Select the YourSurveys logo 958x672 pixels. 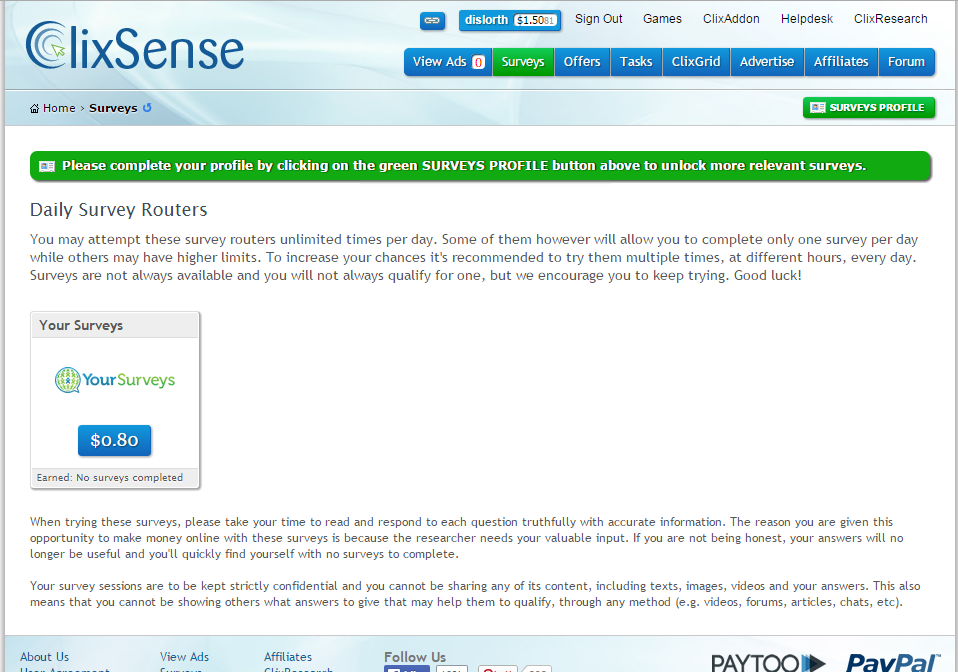click(114, 380)
